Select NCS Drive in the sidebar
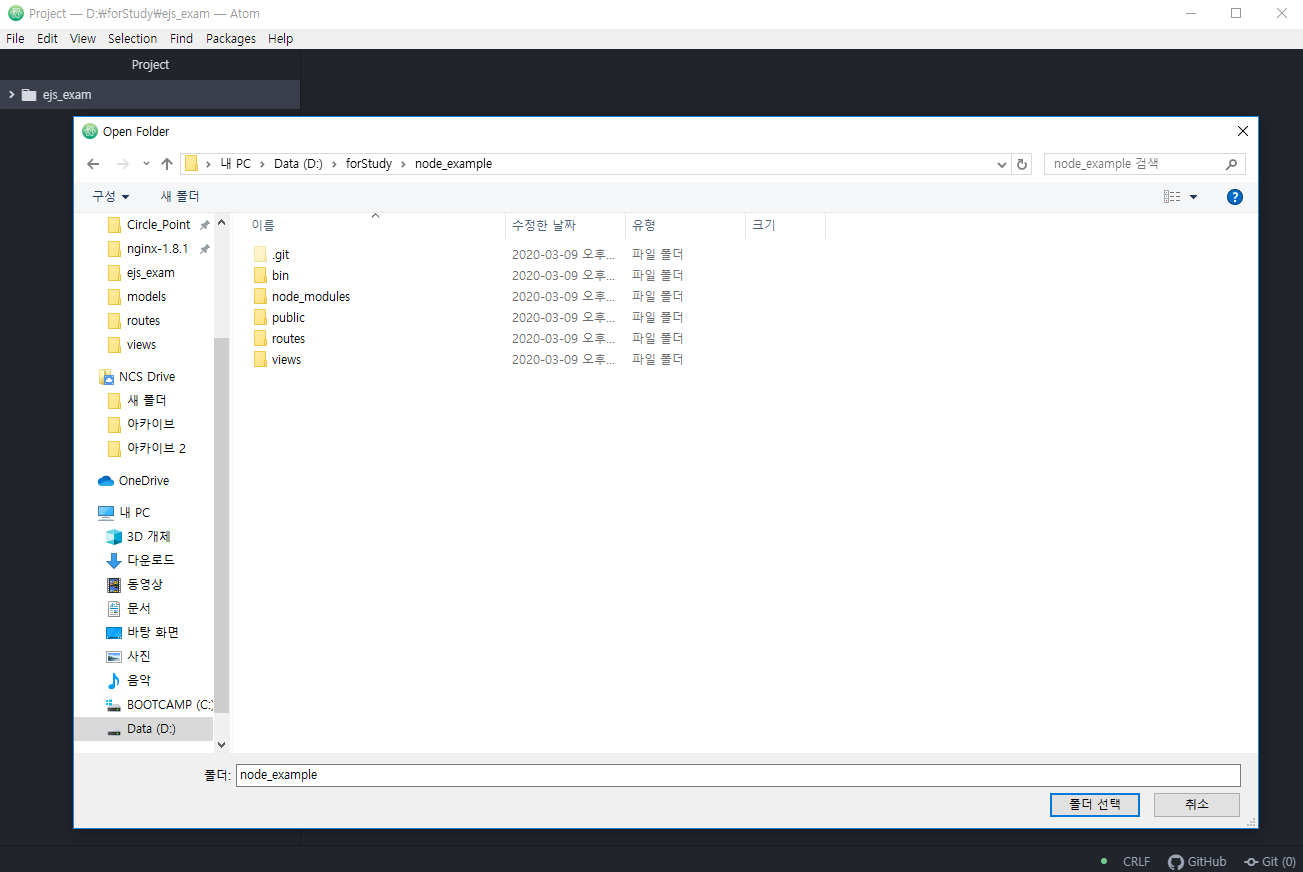Image resolution: width=1303 pixels, height=872 pixels. point(137,377)
